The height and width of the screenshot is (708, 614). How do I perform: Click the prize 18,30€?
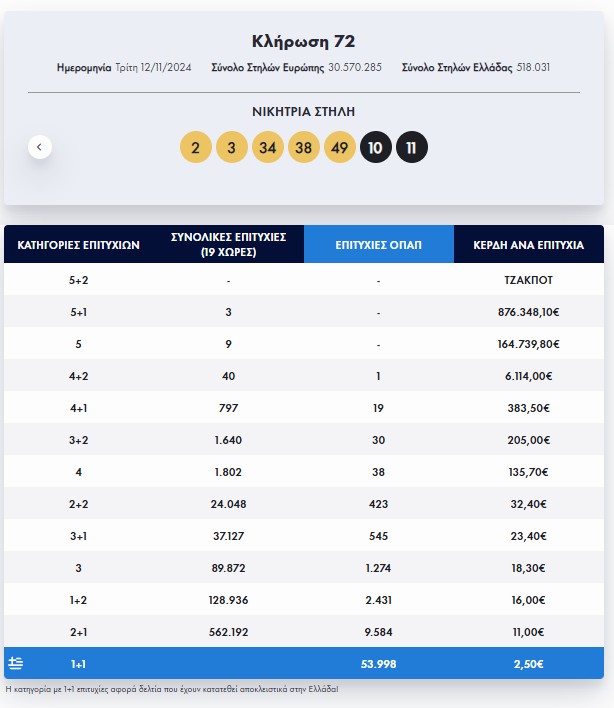click(529, 568)
